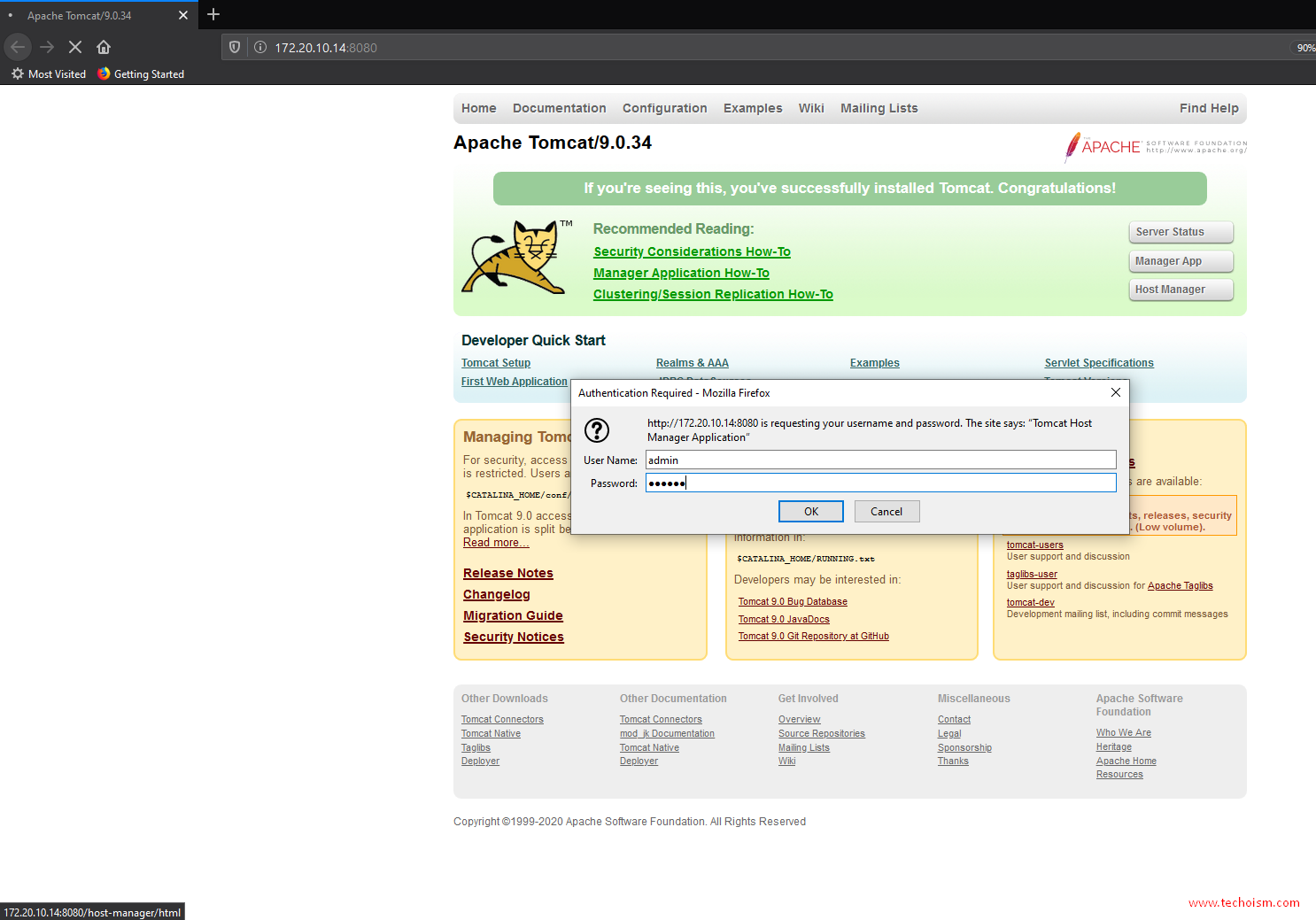Open the Realms & AAA link
This screenshot has width=1316, height=920.
693,363
